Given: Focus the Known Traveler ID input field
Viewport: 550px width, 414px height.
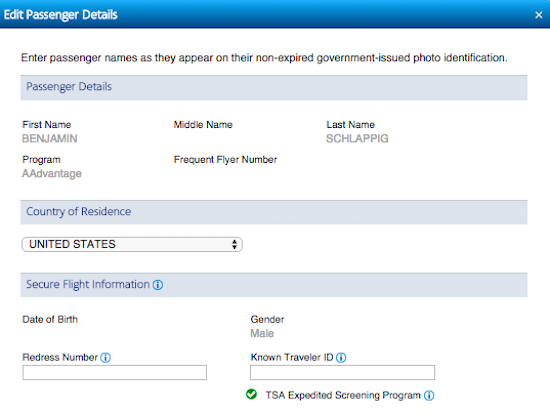Looking at the screenshot, I should [x=342, y=372].
